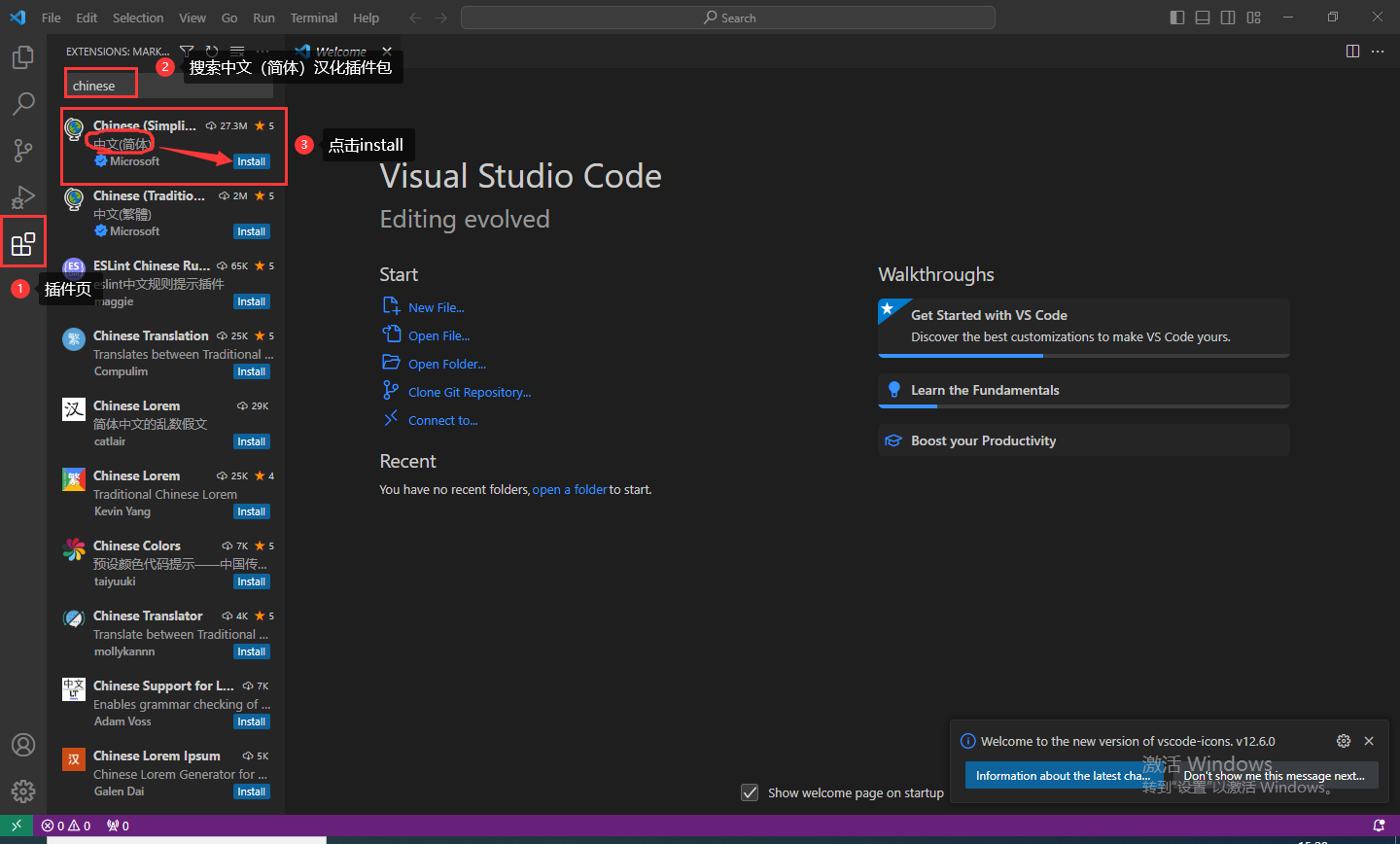Click the Chinese Colors extension icon
1400x844 pixels.
coord(74,548)
